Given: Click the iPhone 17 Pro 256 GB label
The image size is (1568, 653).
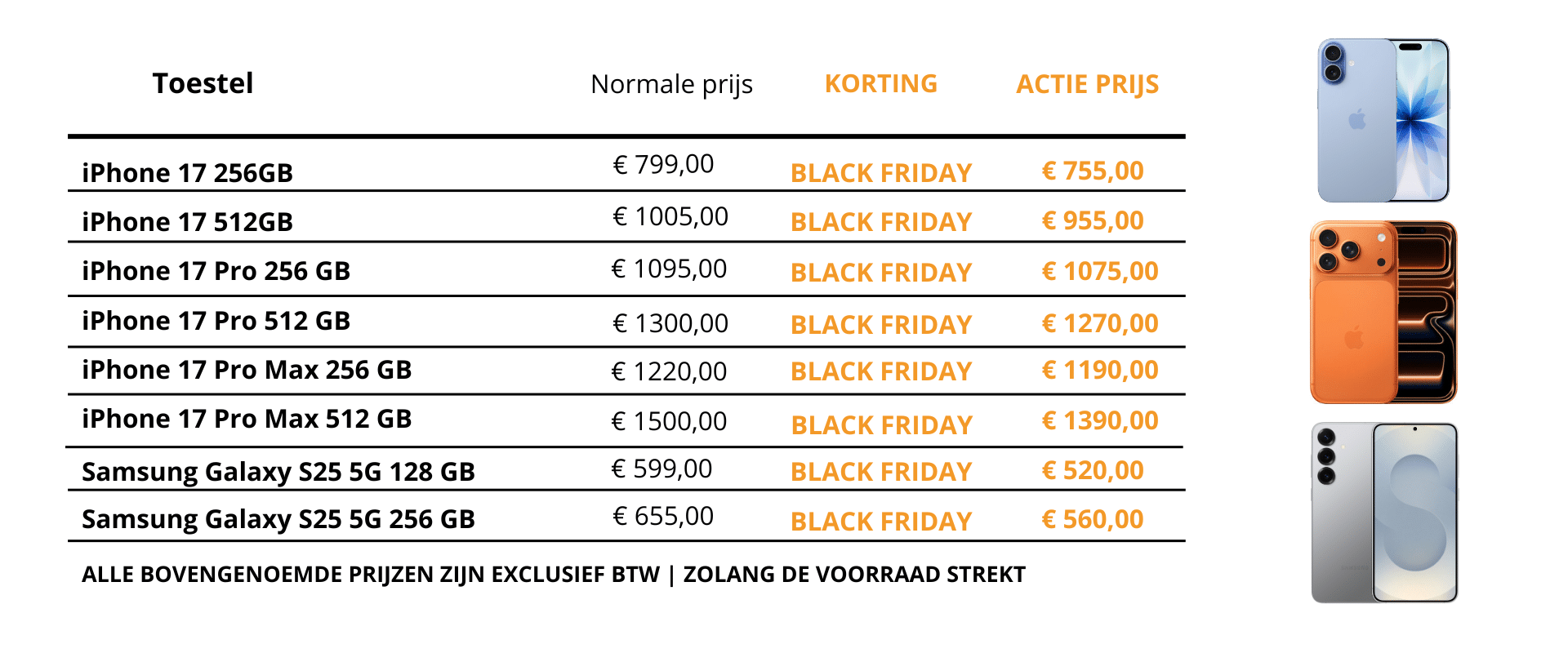Looking at the screenshot, I should tap(216, 271).
